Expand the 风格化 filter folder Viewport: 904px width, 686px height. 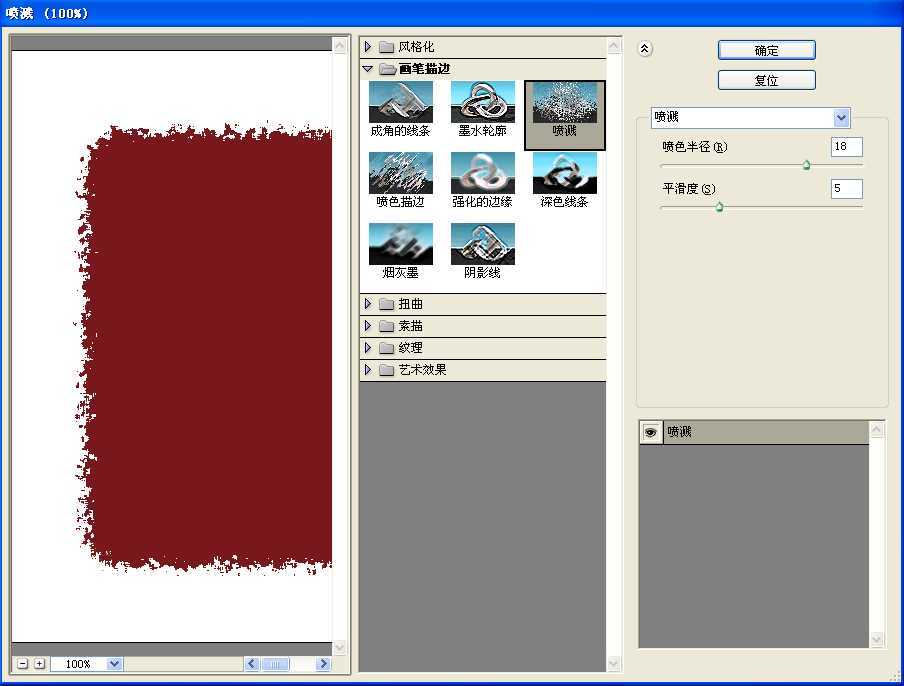coord(368,47)
